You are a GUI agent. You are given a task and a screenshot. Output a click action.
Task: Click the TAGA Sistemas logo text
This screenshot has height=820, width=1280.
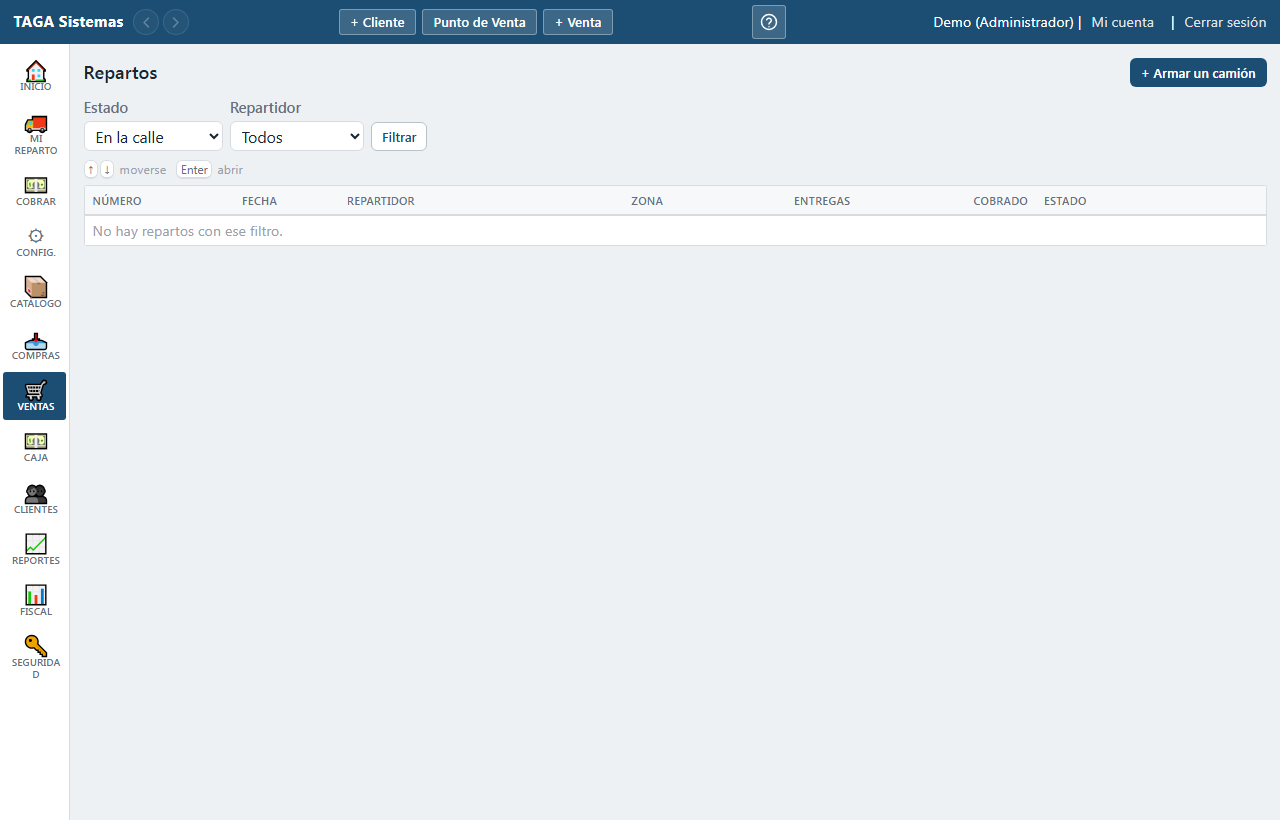click(x=68, y=22)
